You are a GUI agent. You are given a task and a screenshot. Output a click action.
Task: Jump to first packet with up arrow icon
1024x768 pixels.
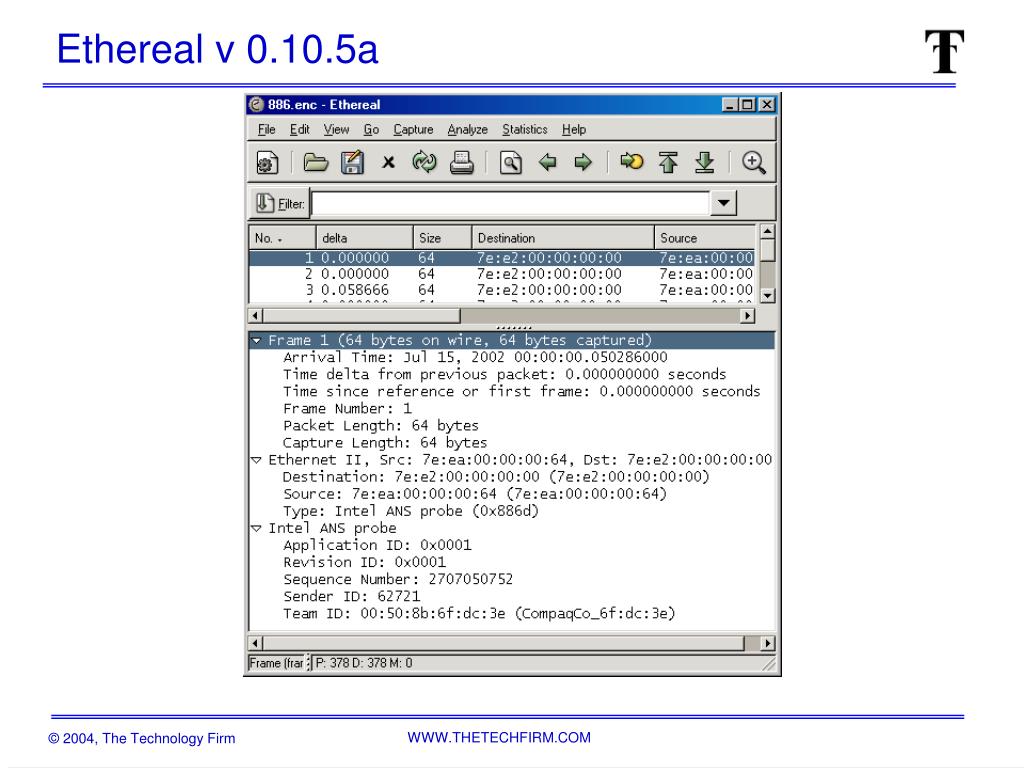[x=668, y=162]
